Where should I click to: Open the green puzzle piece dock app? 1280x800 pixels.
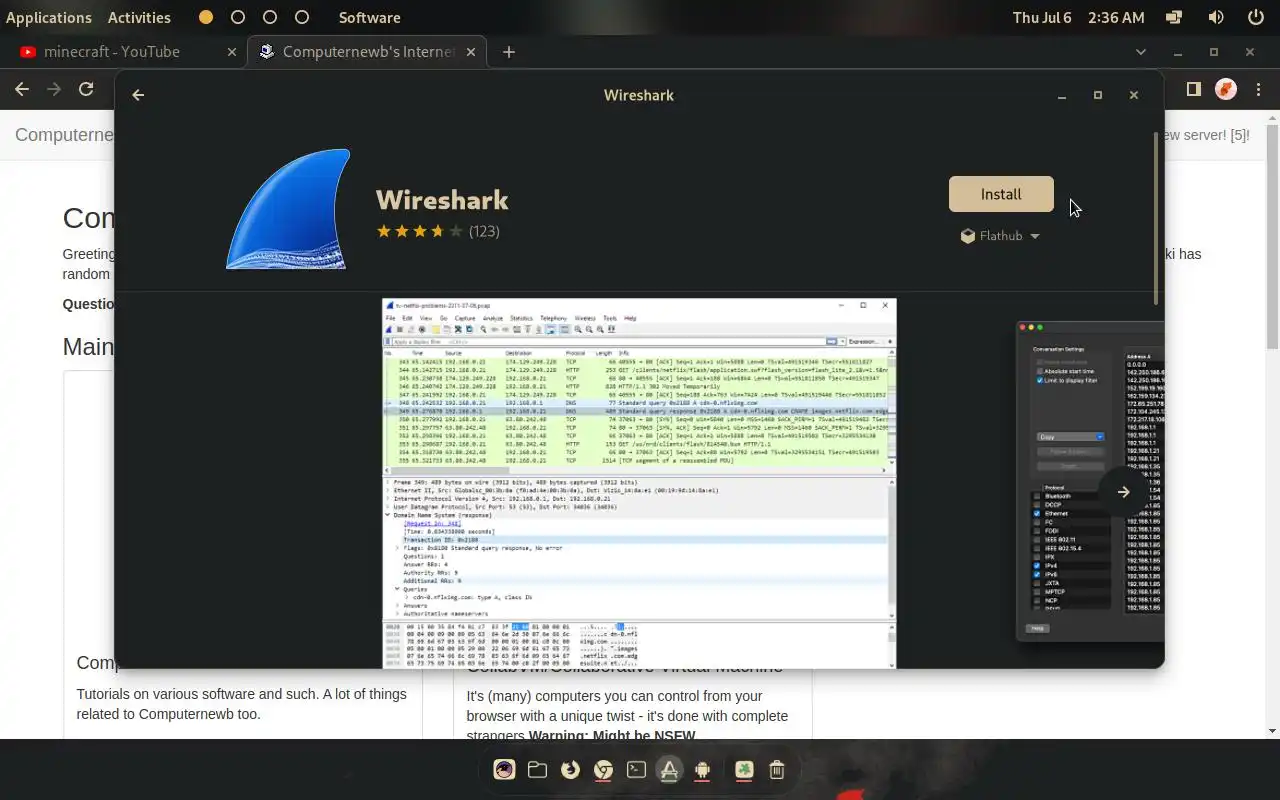pos(744,769)
